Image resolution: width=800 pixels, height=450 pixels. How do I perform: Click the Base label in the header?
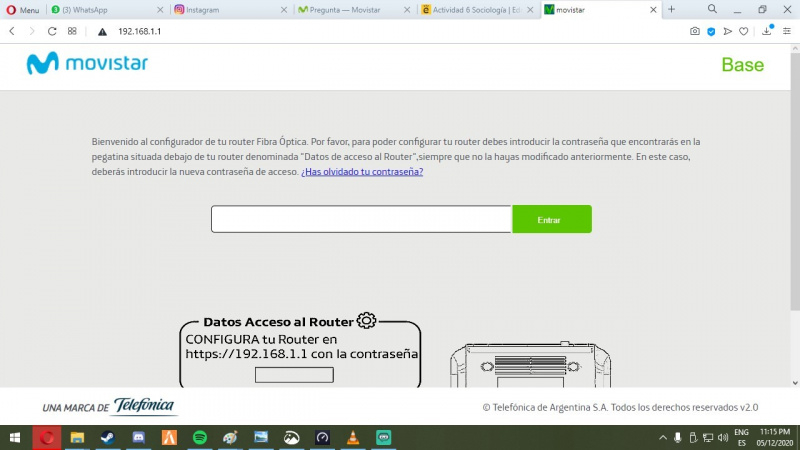(x=742, y=65)
